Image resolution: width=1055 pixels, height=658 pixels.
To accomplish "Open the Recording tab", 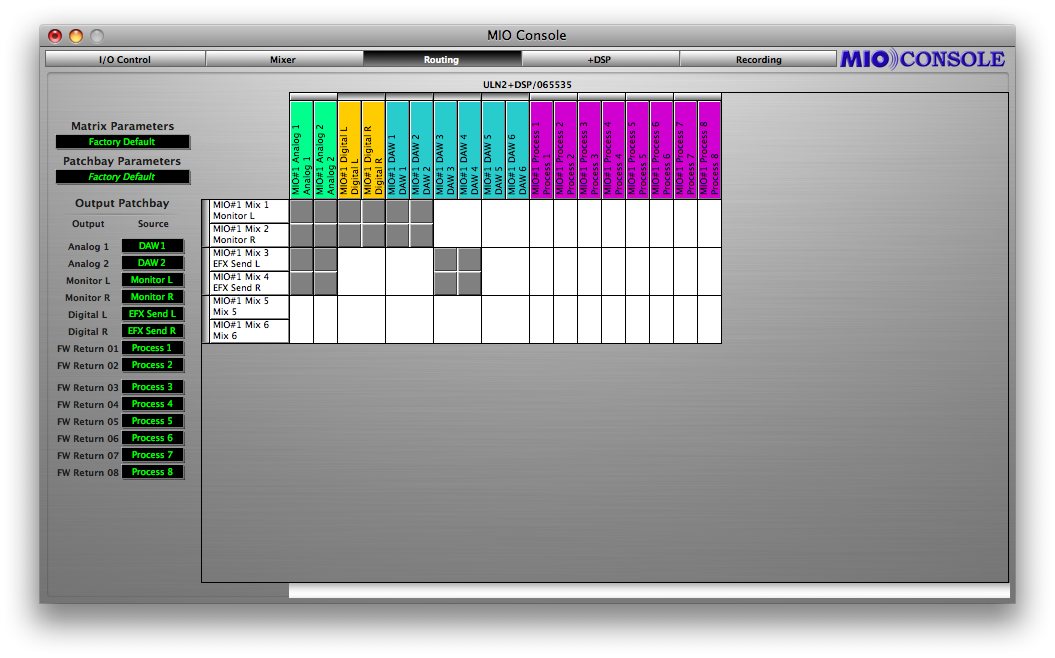I will [758, 59].
